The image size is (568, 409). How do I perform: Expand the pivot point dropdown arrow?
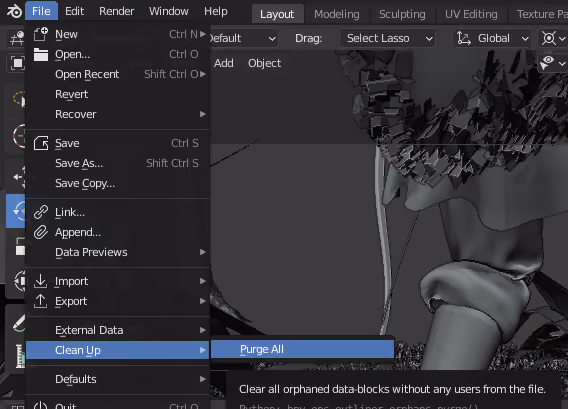(x=562, y=38)
